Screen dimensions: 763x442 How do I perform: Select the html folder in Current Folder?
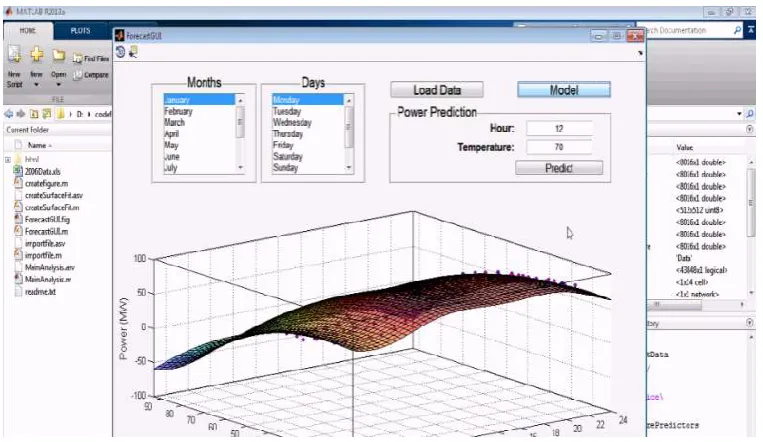[x=32, y=159]
